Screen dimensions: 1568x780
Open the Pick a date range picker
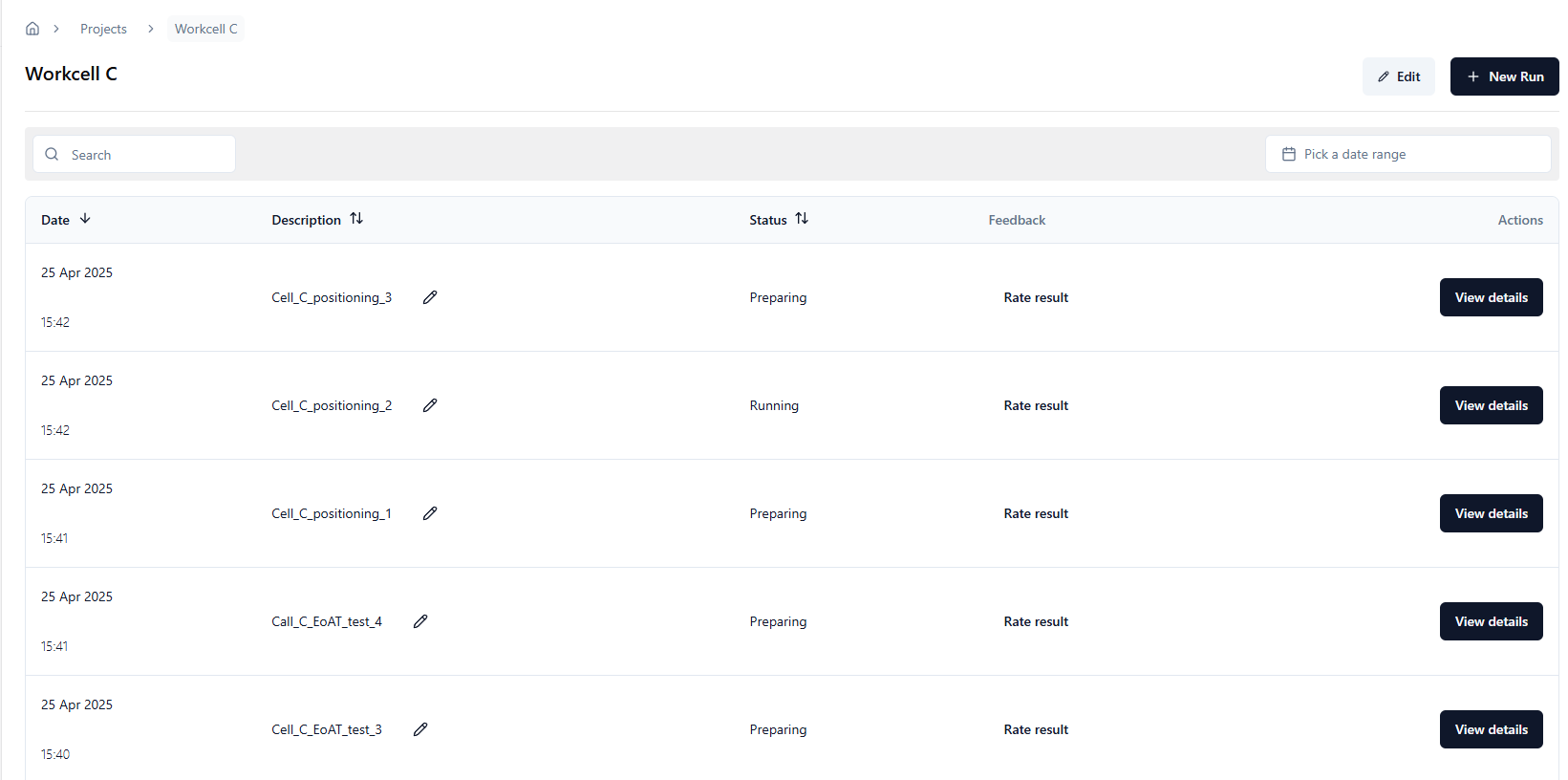point(1408,154)
